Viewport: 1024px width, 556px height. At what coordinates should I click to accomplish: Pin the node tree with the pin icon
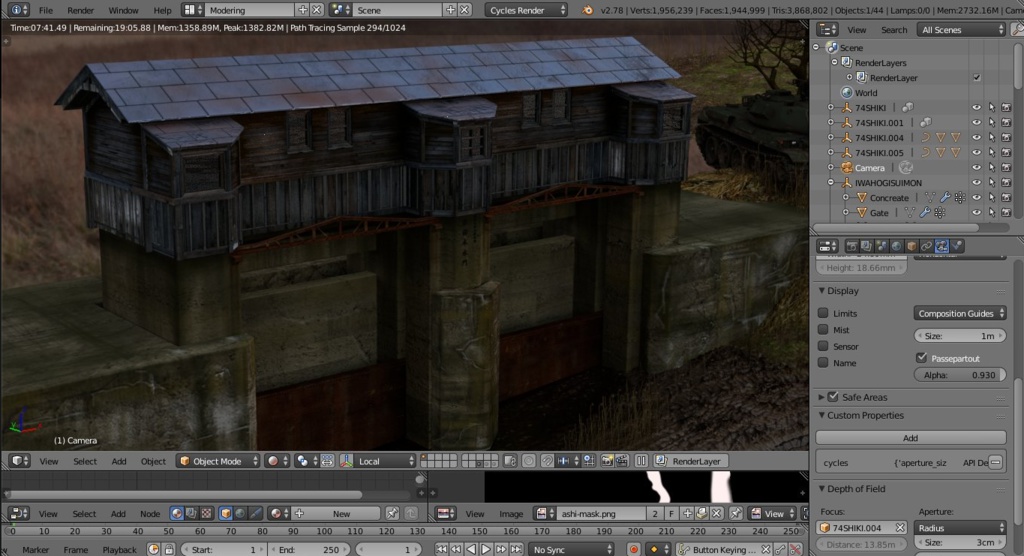392,514
